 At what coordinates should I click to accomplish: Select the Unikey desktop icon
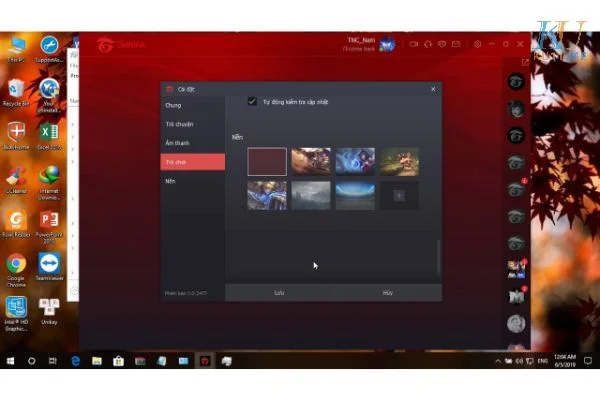point(49,311)
